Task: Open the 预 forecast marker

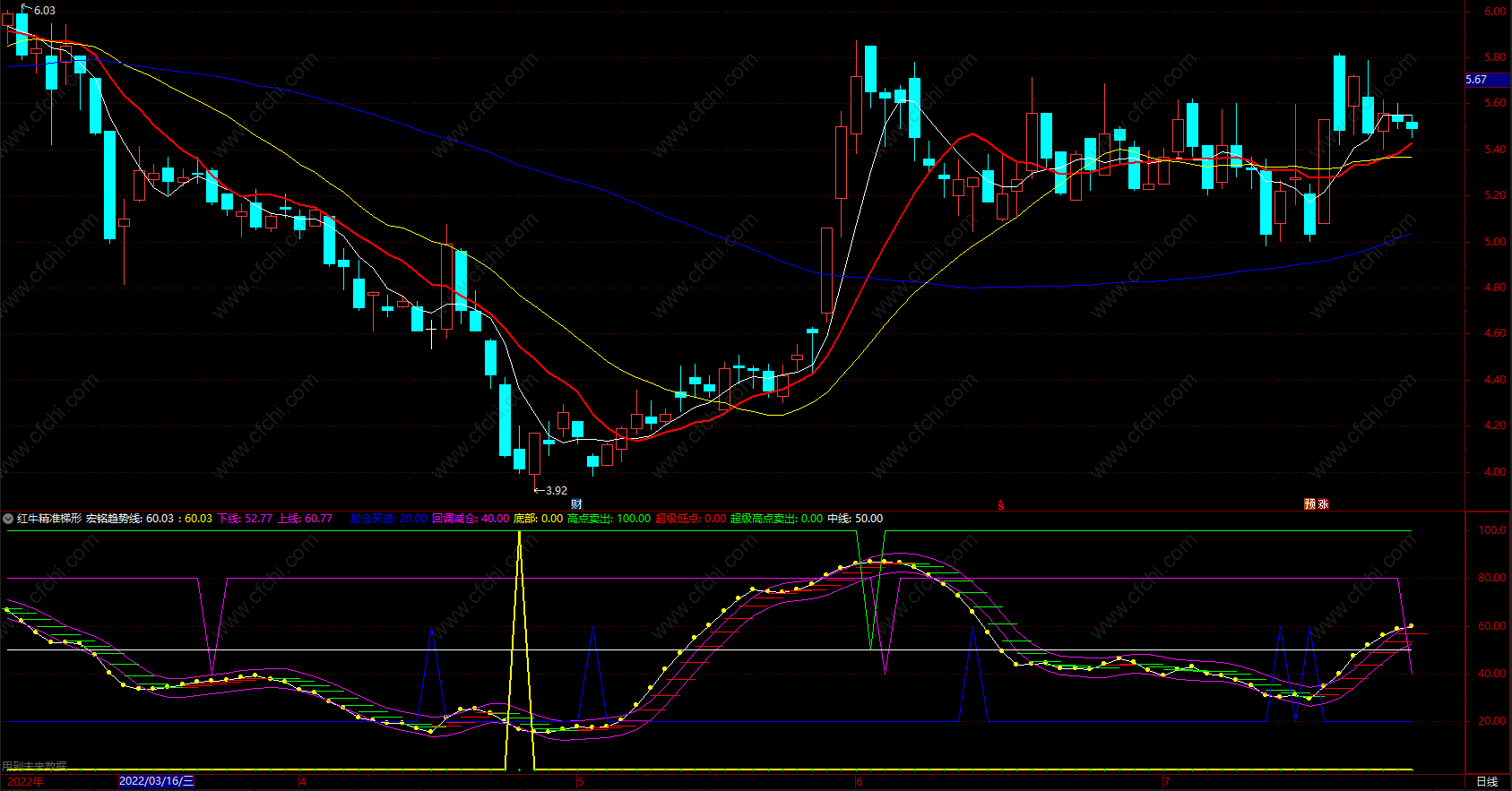Action: 1309,504
